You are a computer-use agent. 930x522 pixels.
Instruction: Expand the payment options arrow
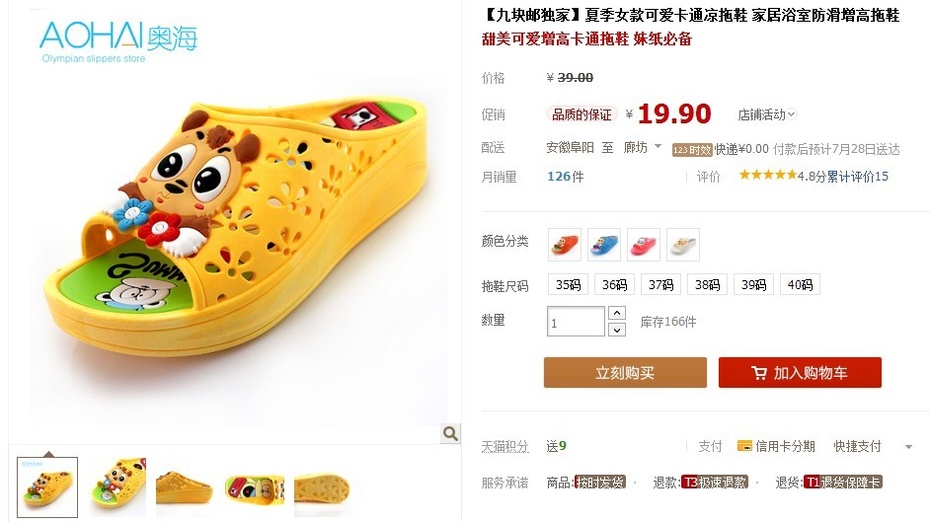(908, 447)
